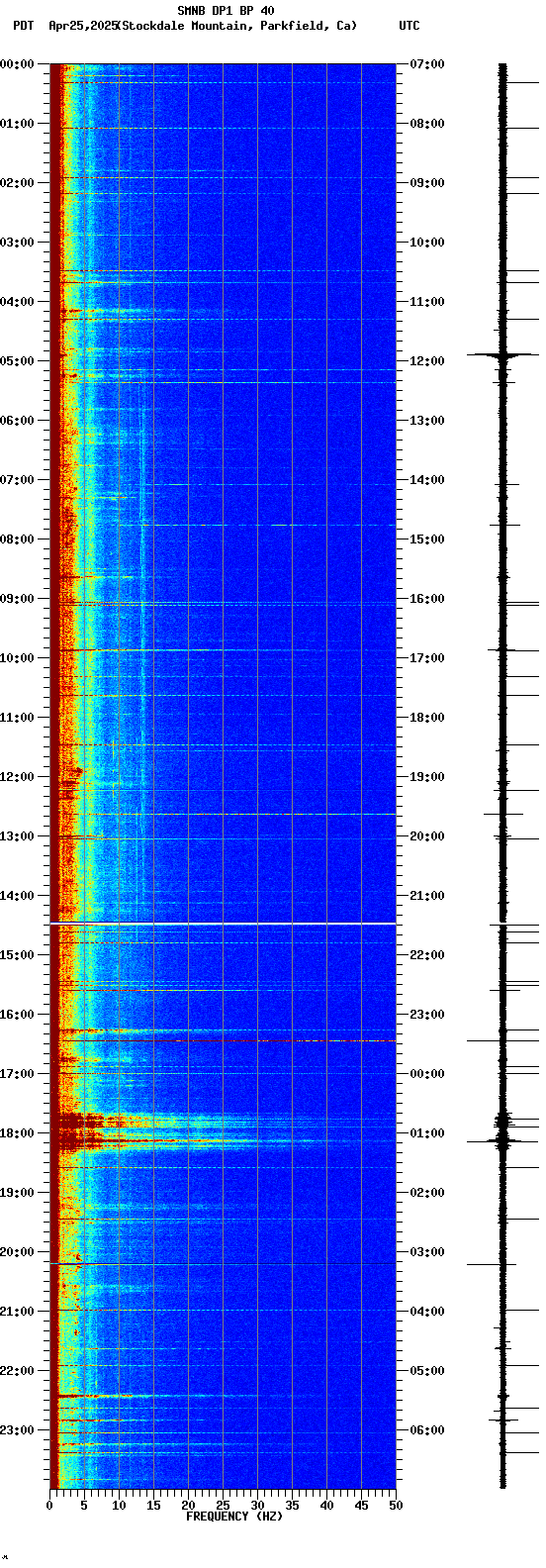Click the 19:00 label on the UTC axis
The image size is (546, 1568).
tap(427, 777)
